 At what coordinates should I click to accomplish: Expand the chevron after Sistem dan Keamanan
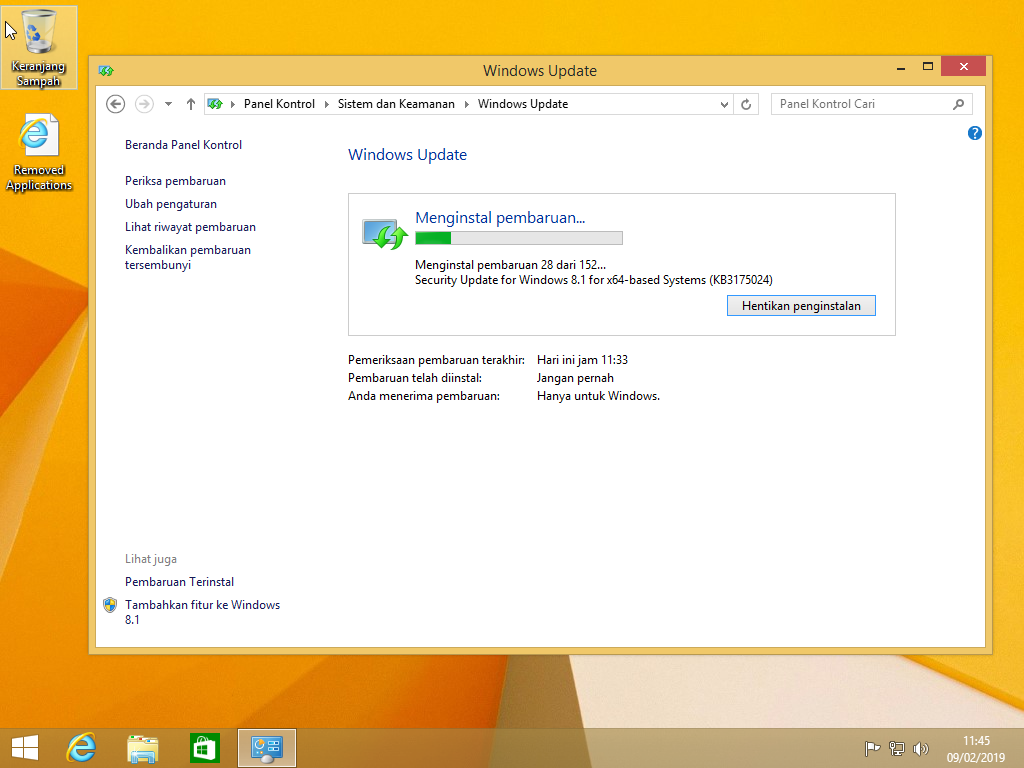coord(466,104)
